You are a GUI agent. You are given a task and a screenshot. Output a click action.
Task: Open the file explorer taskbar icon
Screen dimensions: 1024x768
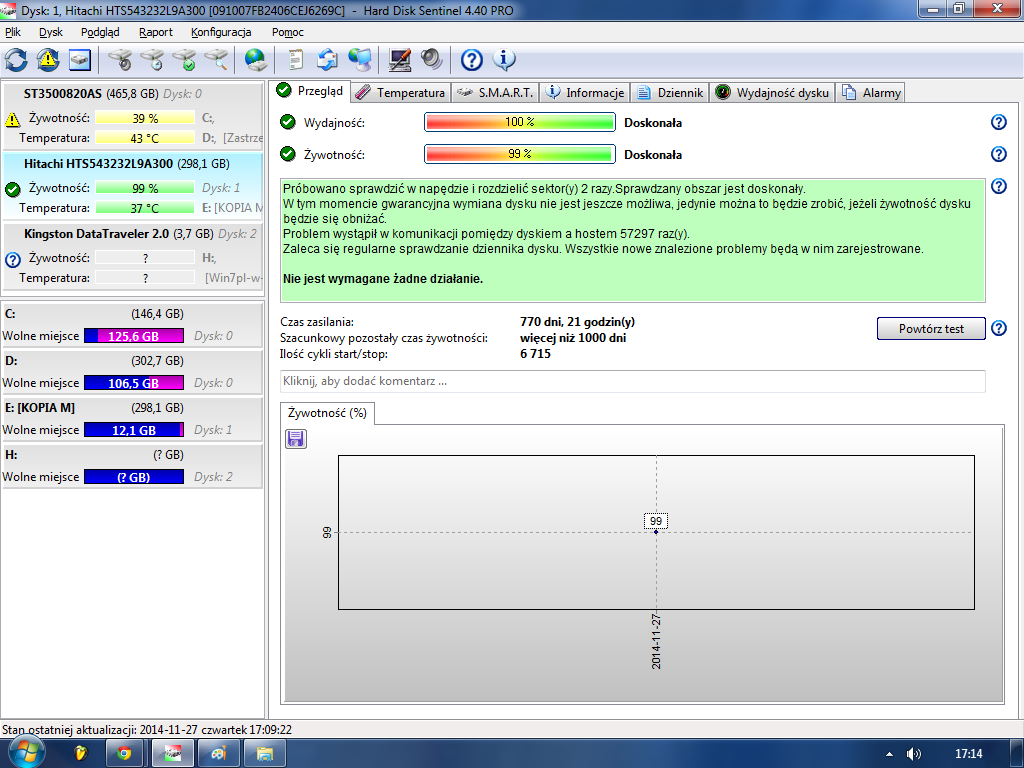click(x=264, y=754)
